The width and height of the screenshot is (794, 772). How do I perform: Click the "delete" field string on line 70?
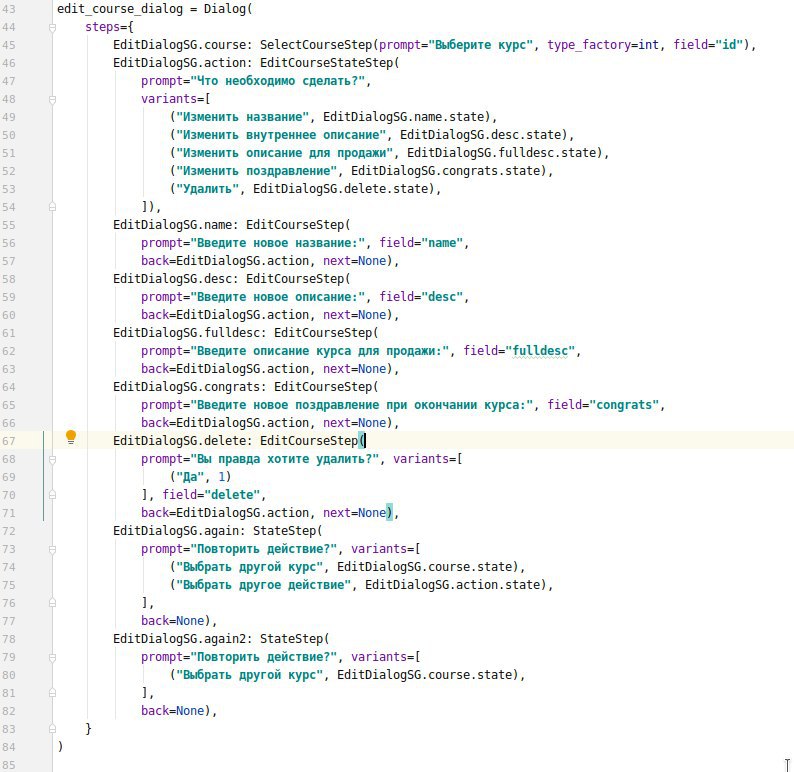pyautogui.click(x=232, y=495)
